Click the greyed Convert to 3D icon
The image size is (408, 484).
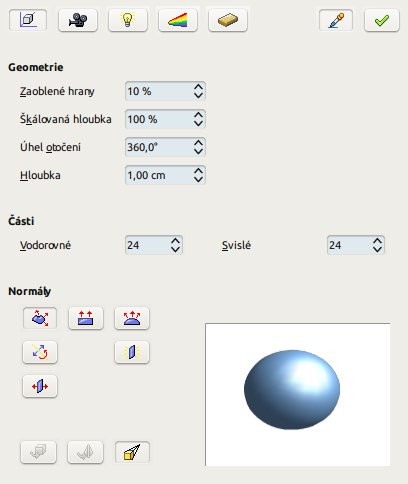[38, 452]
